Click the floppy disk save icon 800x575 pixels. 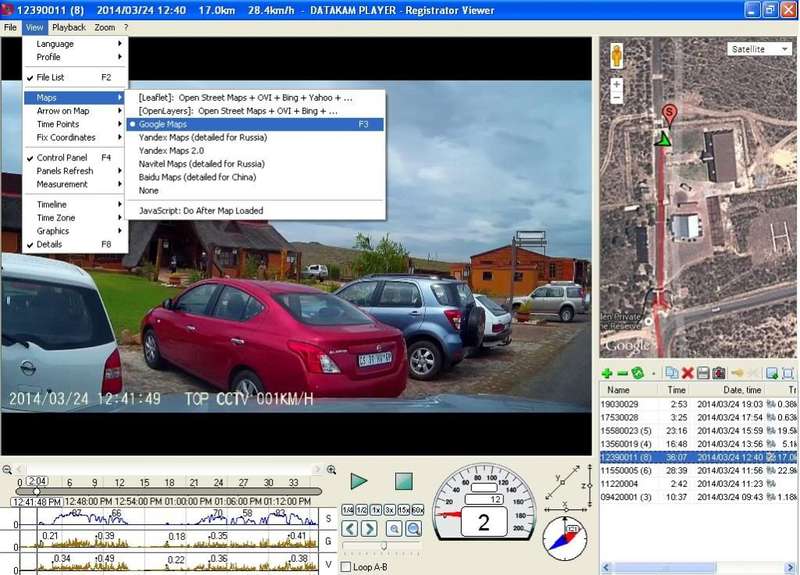pyautogui.click(x=703, y=373)
